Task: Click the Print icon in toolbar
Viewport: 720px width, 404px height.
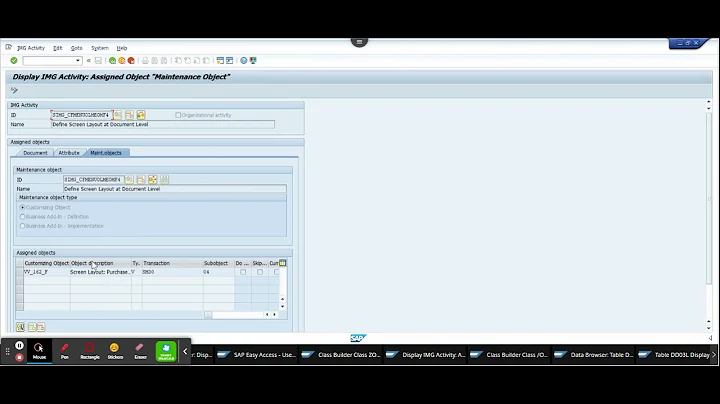Action: 145,61
